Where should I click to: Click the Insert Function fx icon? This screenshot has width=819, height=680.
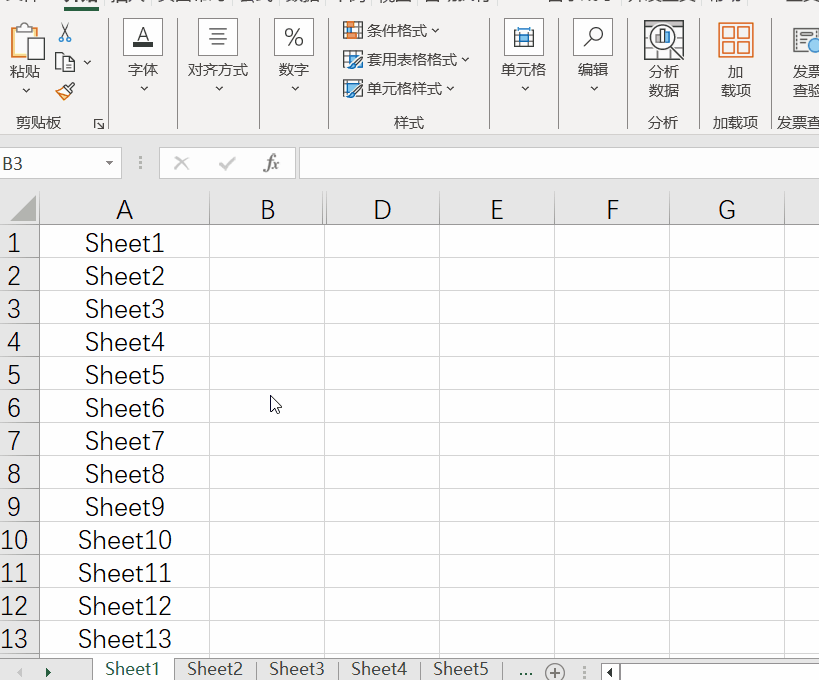271,163
